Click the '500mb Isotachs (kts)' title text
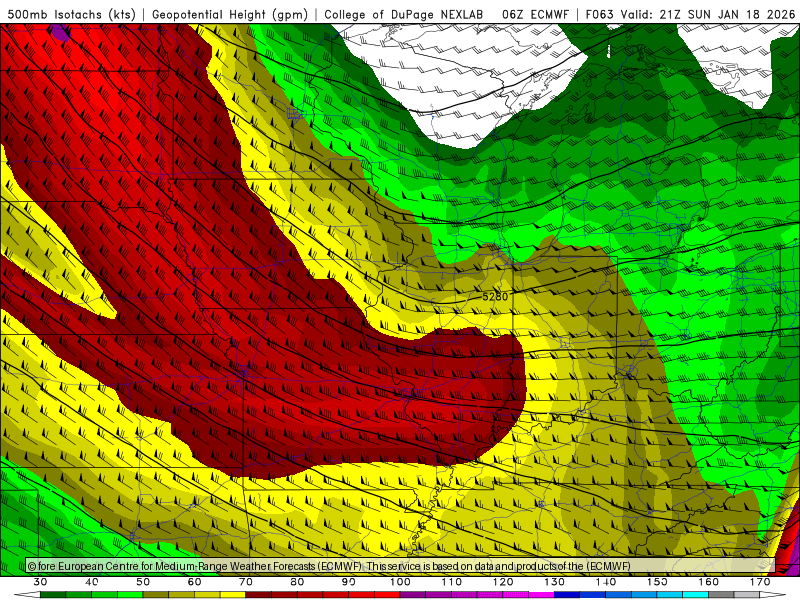Screen dimensions: 800x600 72,14
